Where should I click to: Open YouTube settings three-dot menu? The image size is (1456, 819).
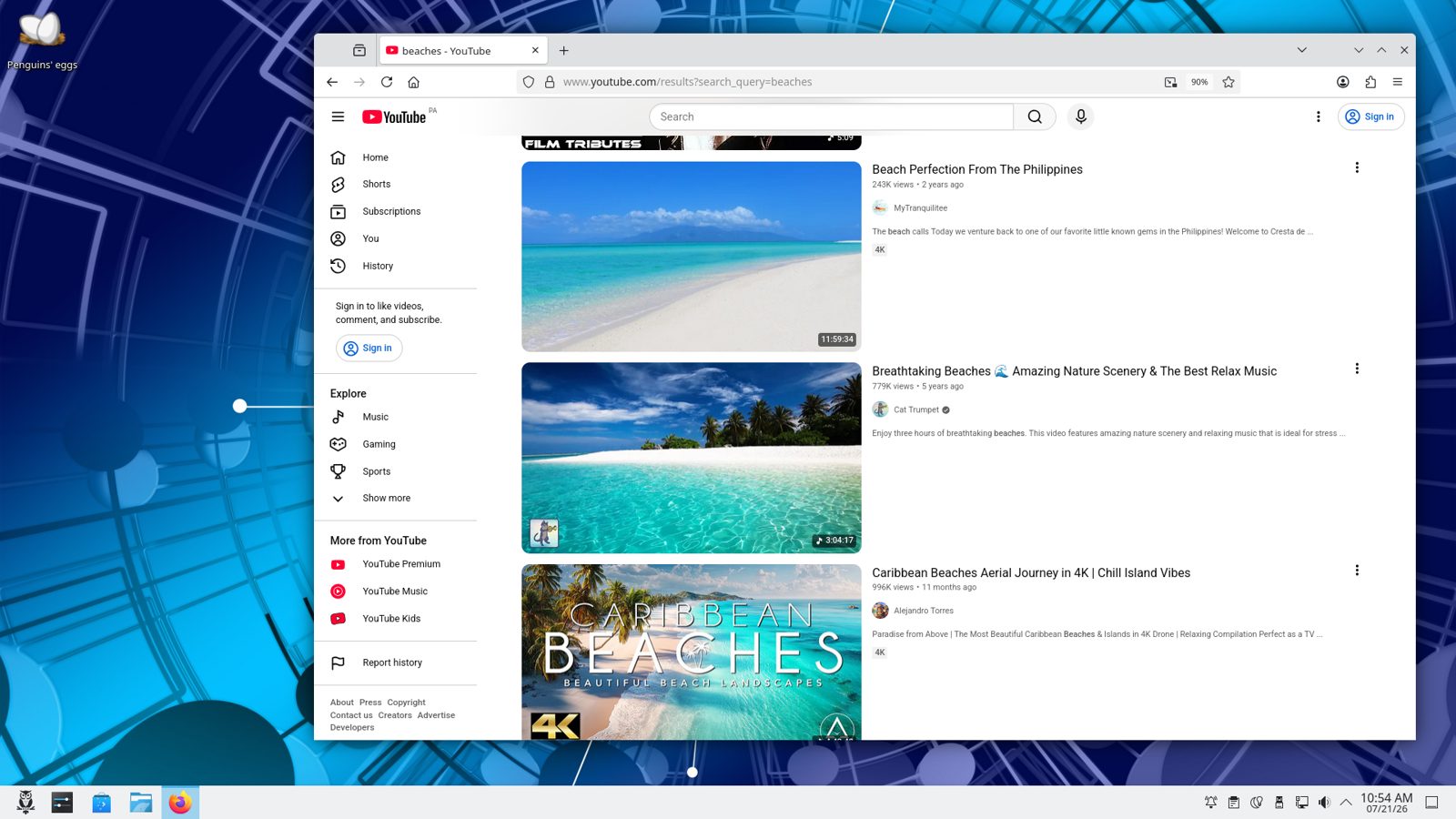(1318, 116)
